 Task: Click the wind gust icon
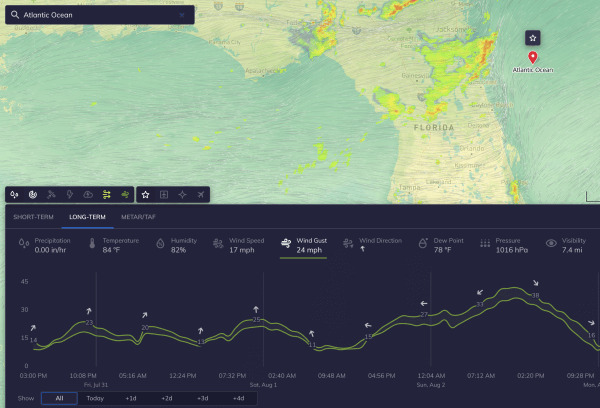pos(286,243)
